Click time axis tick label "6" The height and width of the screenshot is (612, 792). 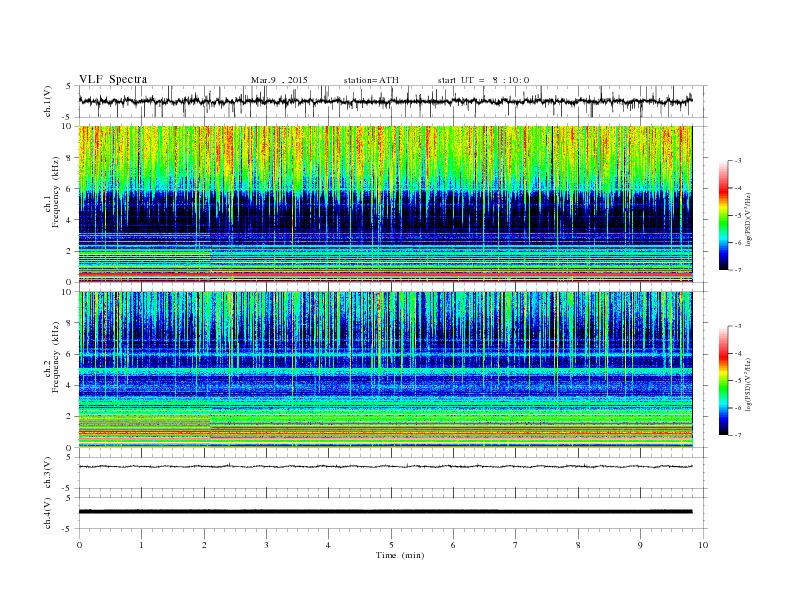click(453, 545)
